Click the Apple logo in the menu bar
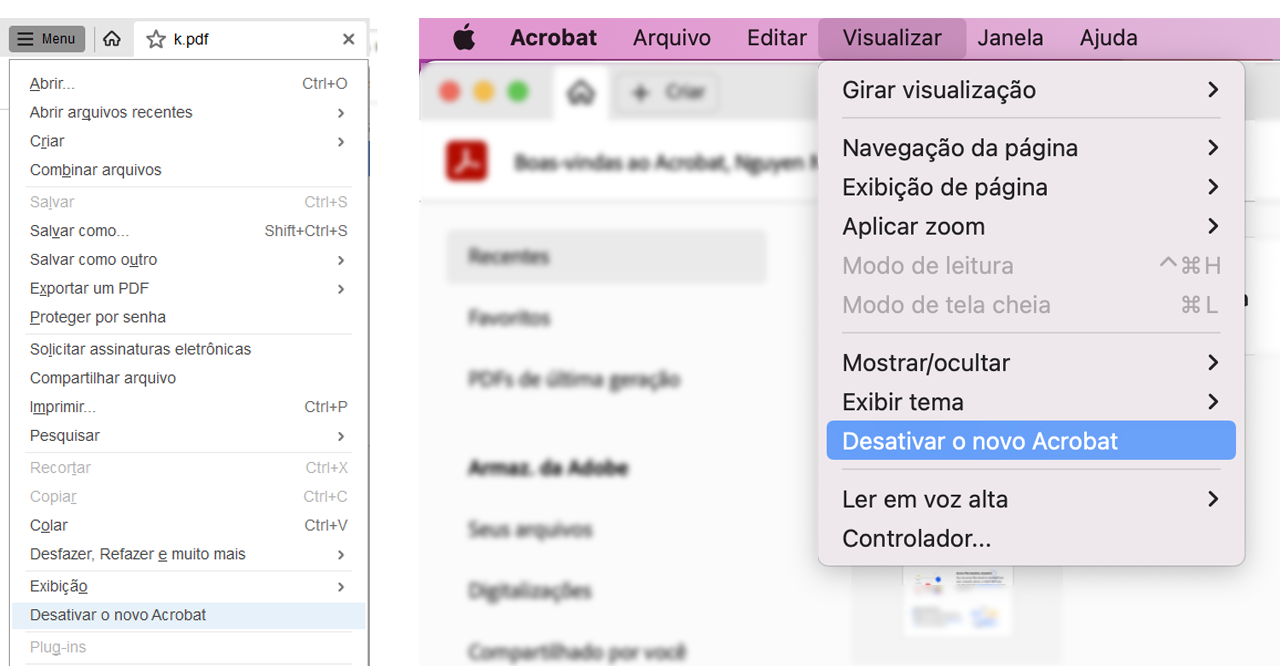 point(464,37)
